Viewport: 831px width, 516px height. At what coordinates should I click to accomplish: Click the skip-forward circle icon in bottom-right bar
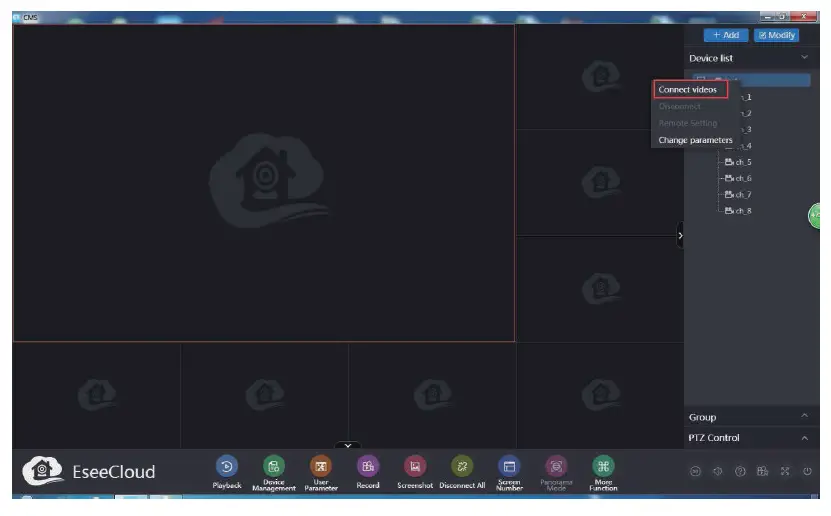695,471
